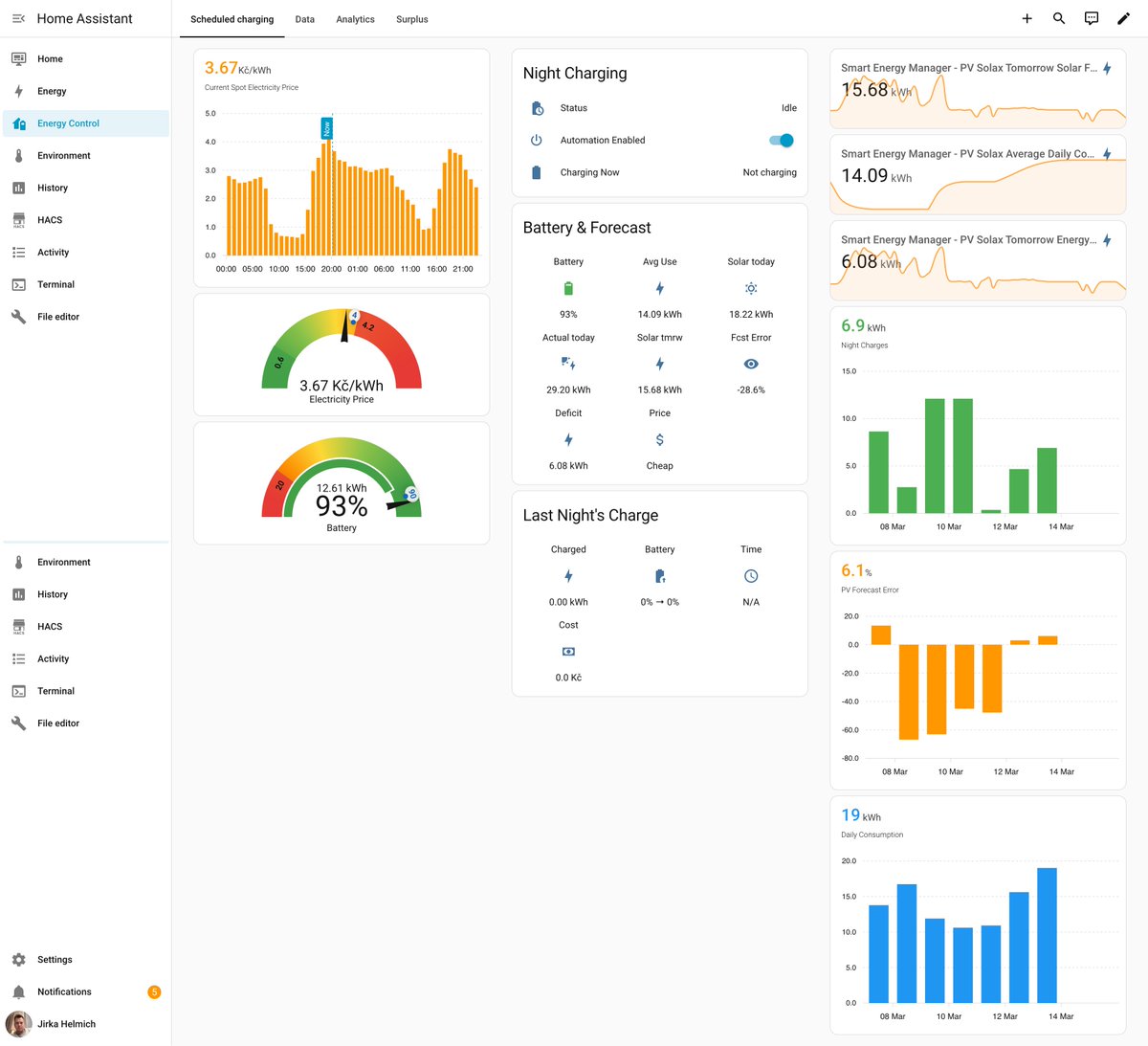Click the 14.09 kWh Average Daily card value
The image size is (1148, 1046).
coord(876,176)
